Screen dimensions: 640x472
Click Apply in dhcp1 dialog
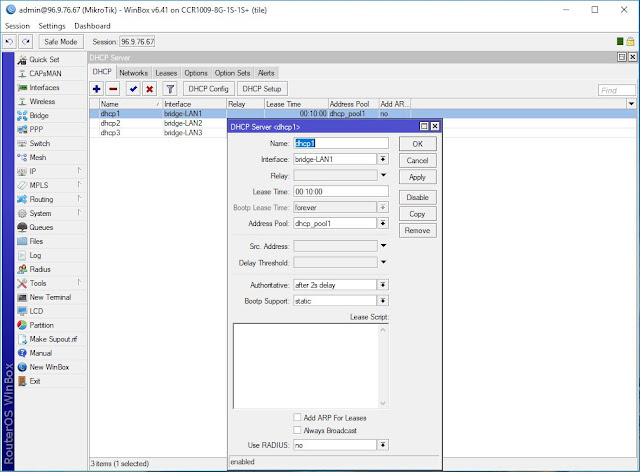[418, 177]
